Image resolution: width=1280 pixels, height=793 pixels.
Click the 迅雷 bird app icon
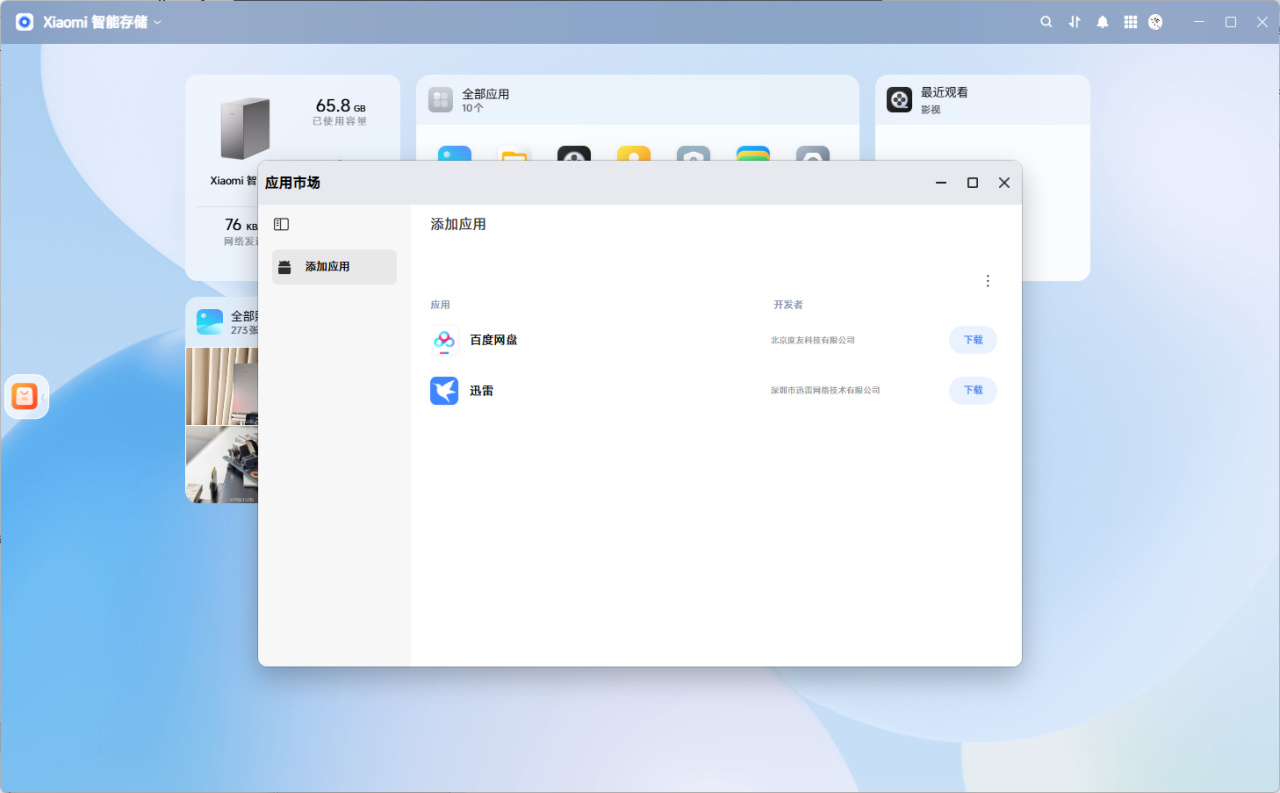coord(444,390)
